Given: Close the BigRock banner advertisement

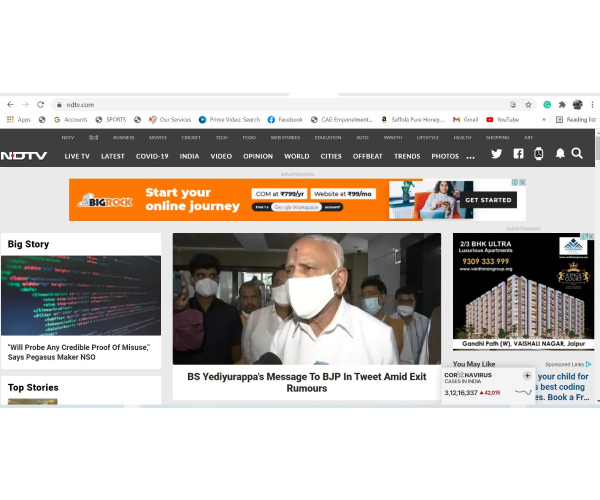Looking at the screenshot, I should [522, 183].
